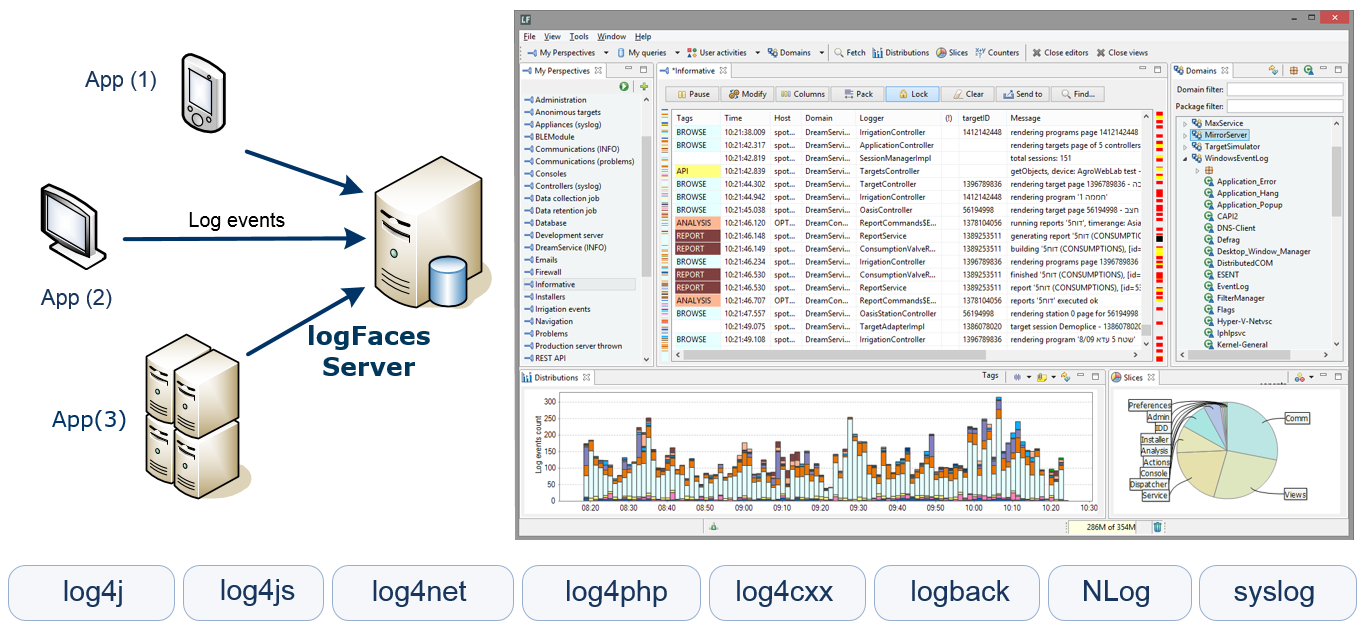Click the memory usage 286M of 354M indicator
Screen dimensions: 1364x629
click(x=1108, y=527)
